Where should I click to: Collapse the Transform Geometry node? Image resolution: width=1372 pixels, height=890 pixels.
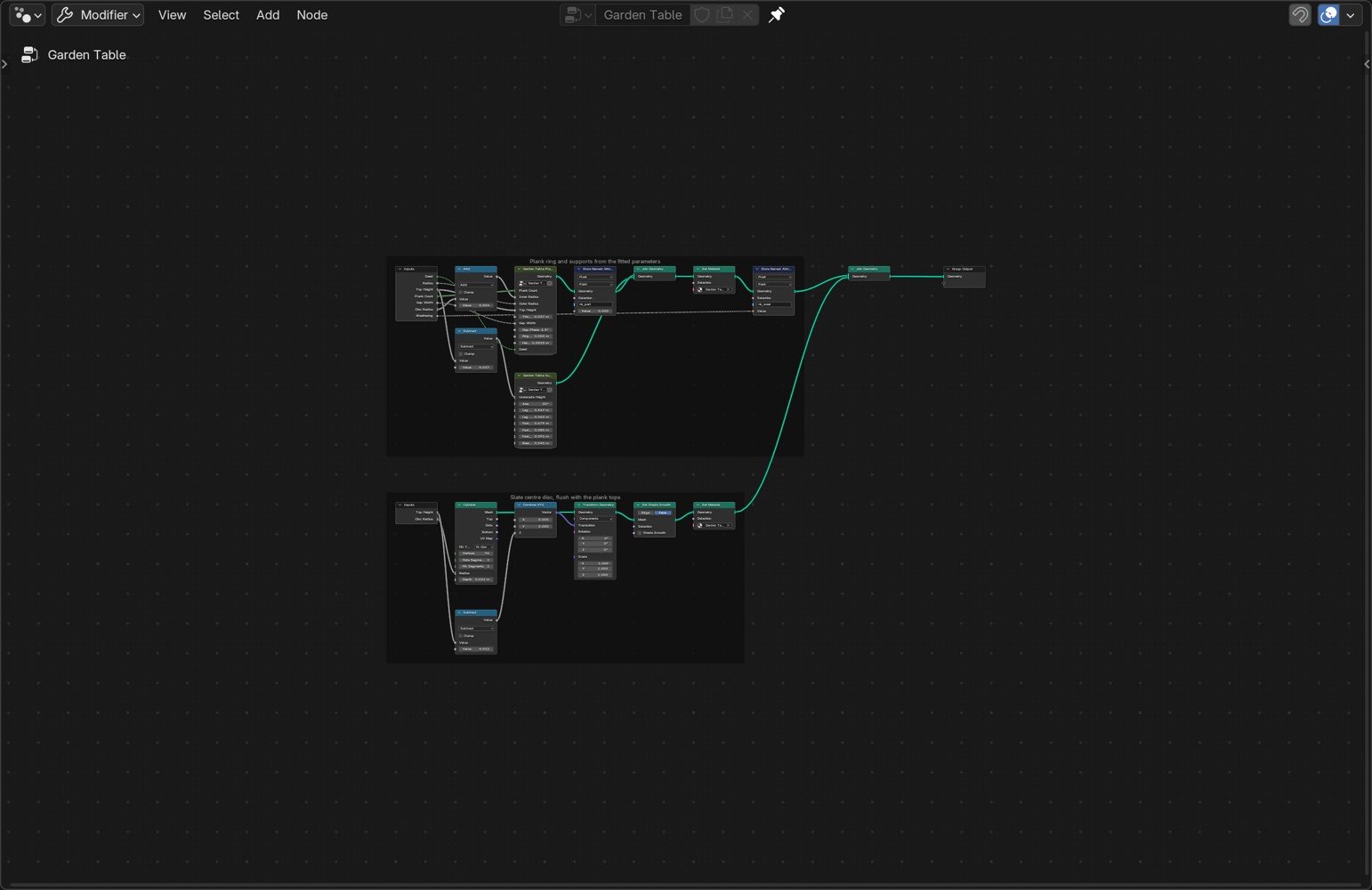(578, 505)
